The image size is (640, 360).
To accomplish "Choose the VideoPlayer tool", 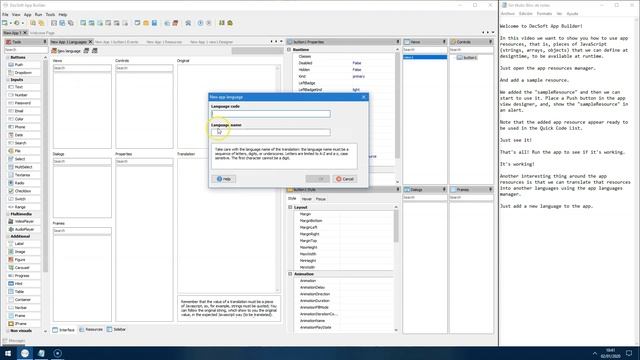I will point(23,222).
